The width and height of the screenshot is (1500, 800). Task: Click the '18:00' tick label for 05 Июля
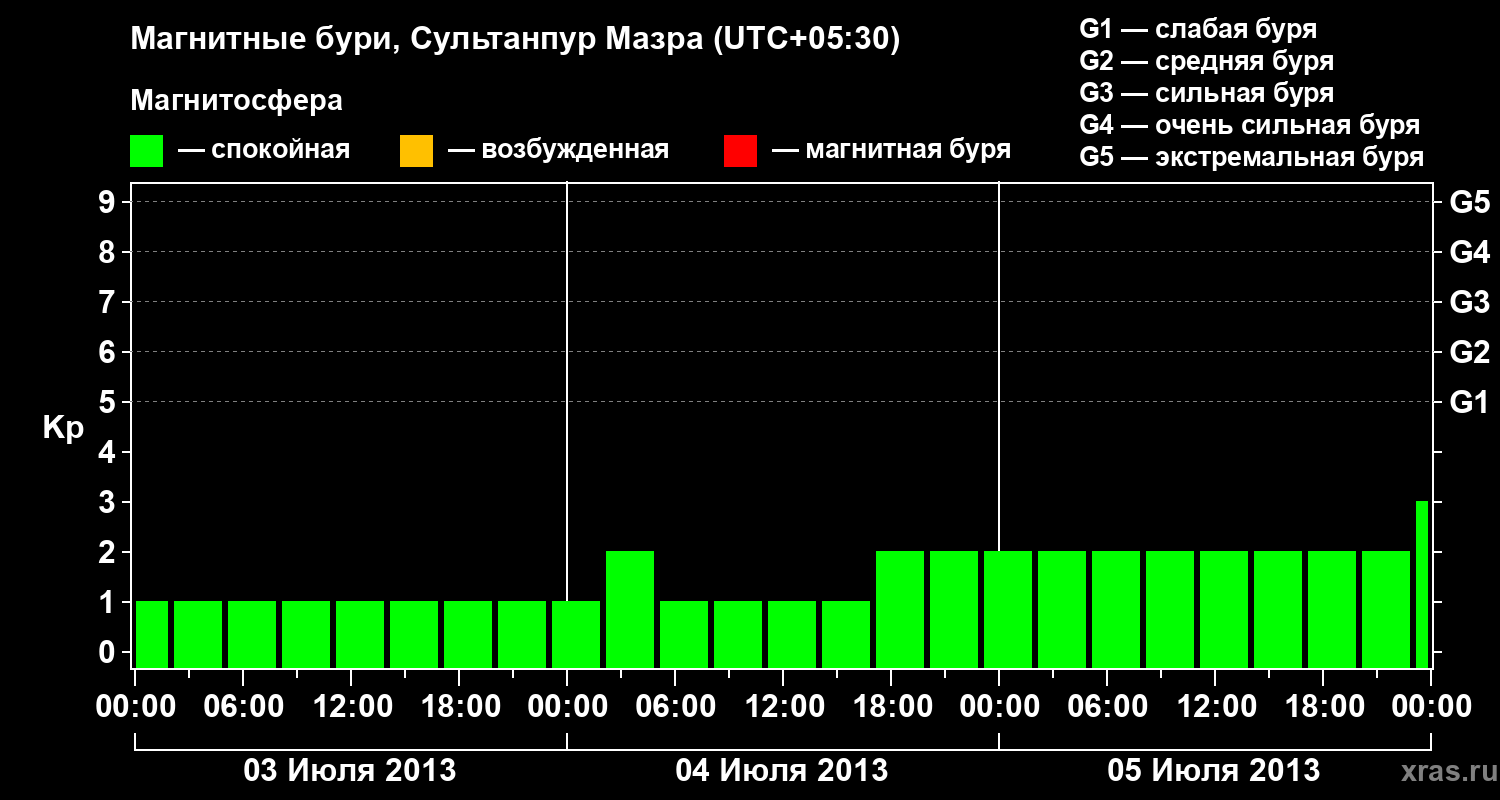click(x=1323, y=707)
